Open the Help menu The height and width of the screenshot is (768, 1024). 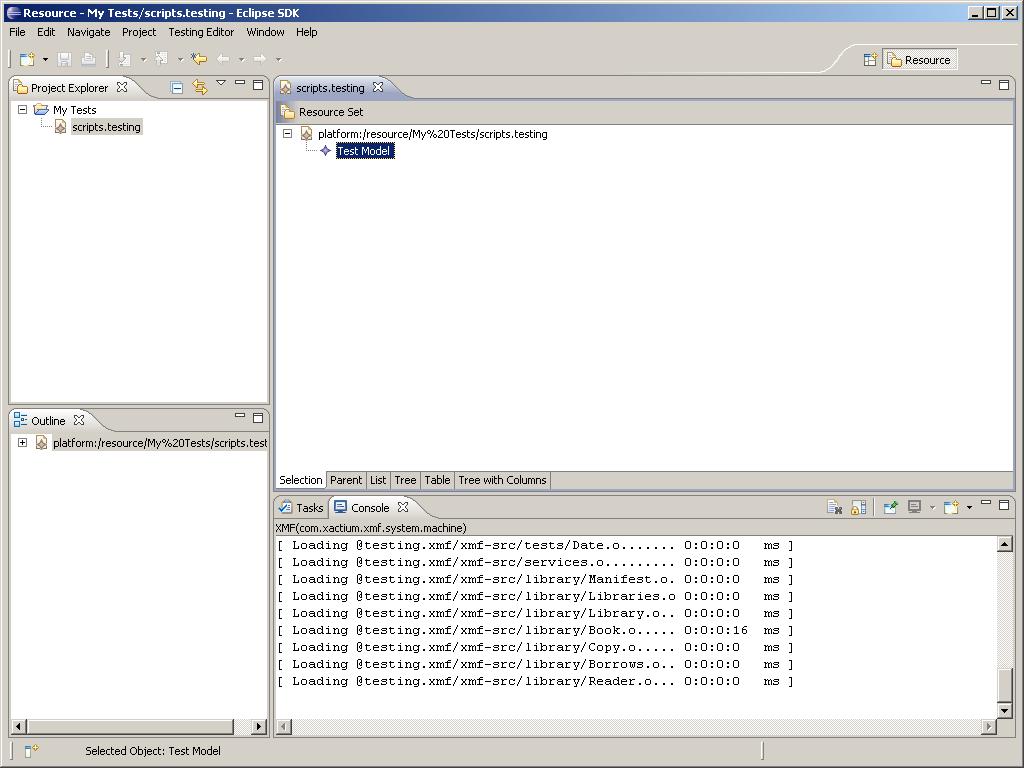(306, 32)
